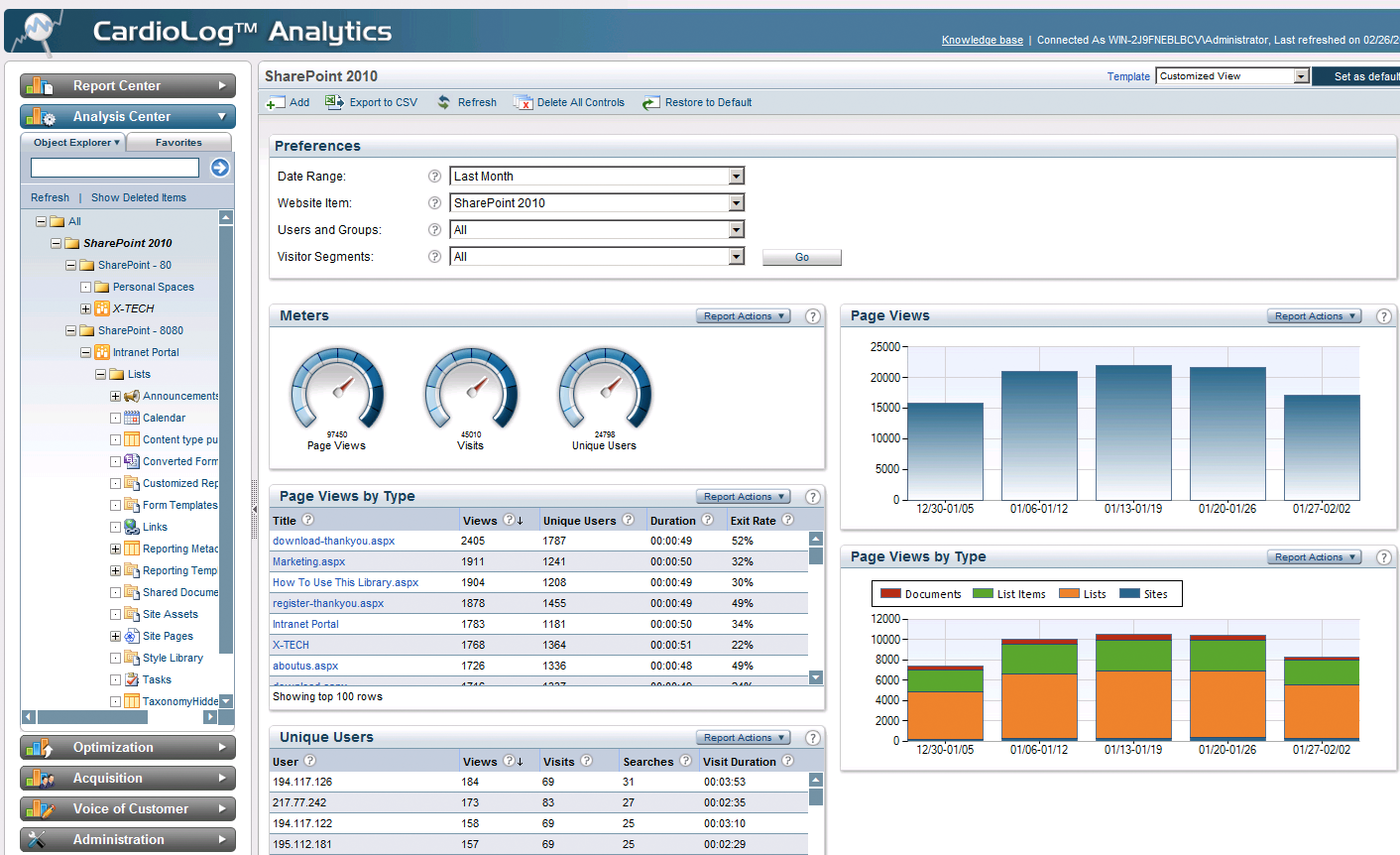Open help for Page Views by Type chart
The height and width of the screenshot is (855, 1400).
(1384, 557)
